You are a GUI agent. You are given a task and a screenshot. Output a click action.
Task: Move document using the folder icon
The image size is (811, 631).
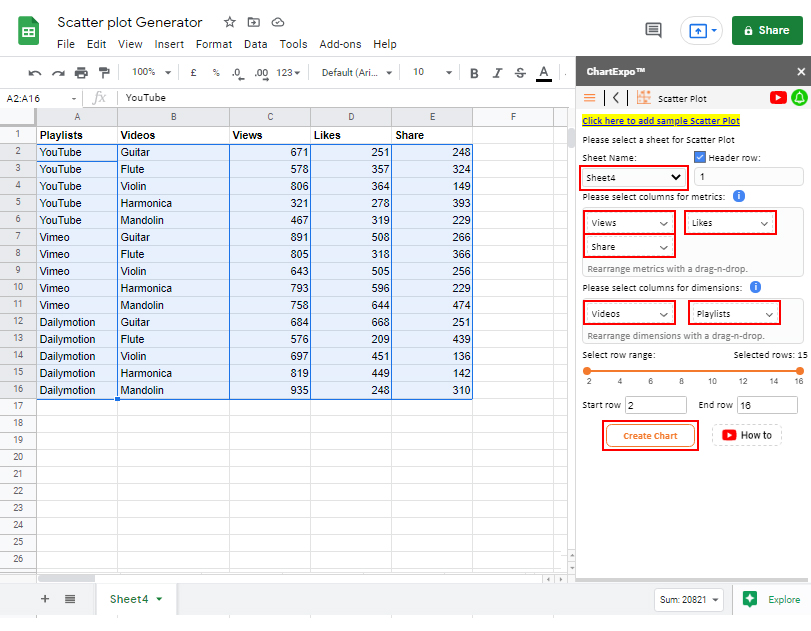(x=253, y=22)
